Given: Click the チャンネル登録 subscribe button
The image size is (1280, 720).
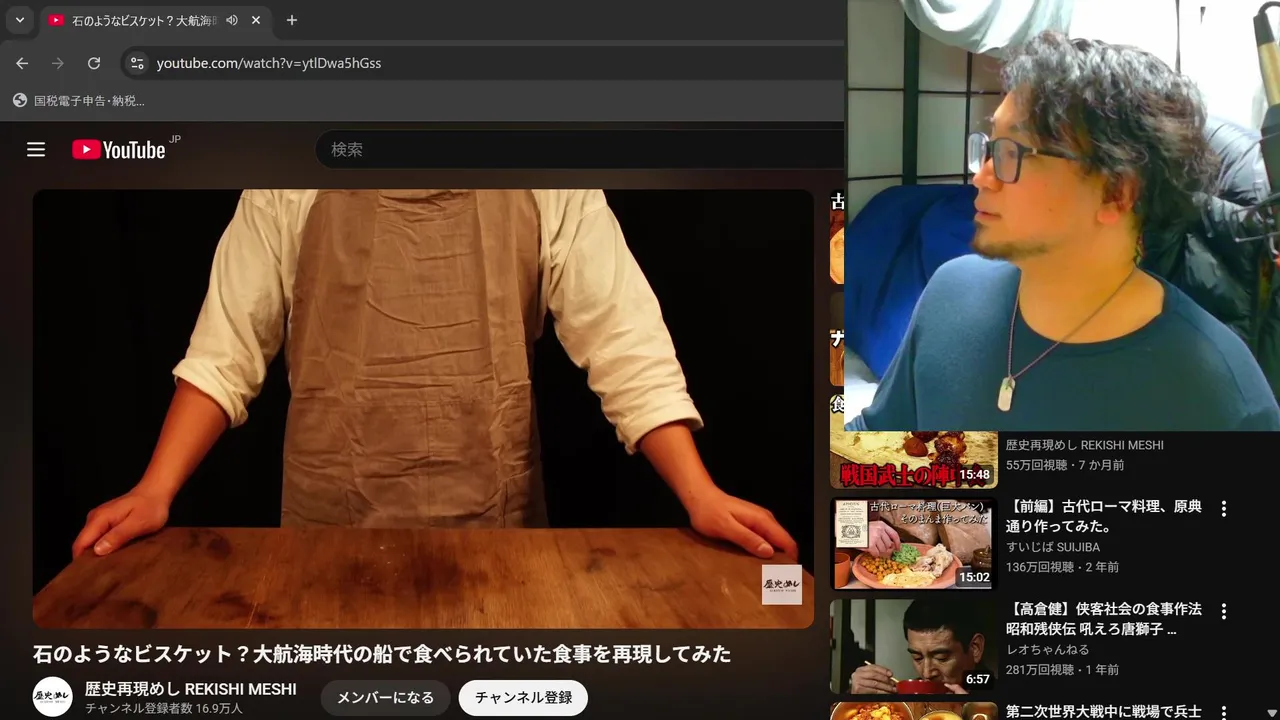Looking at the screenshot, I should 523,698.
